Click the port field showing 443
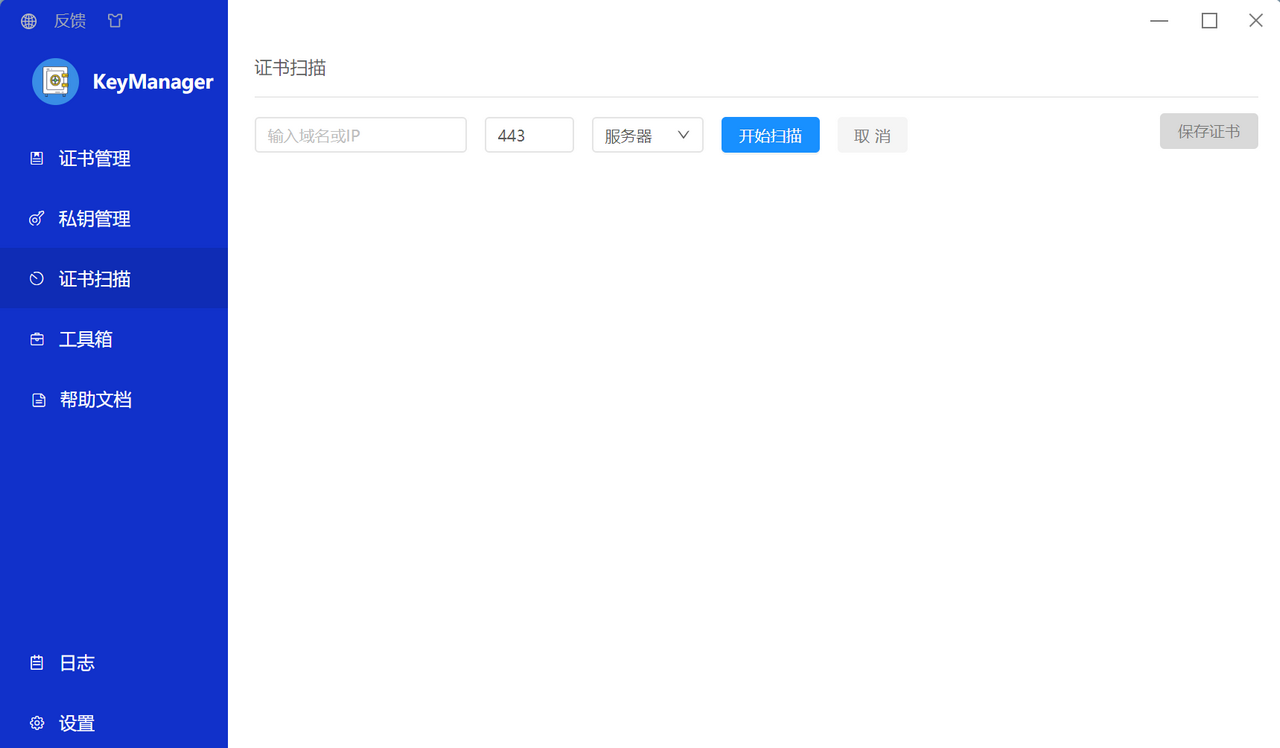 pyautogui.click(x=529, y=135)
